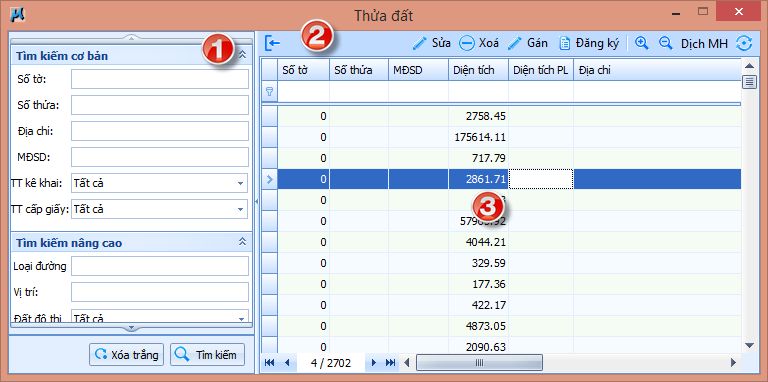Click the Xoá delete icon
This screenshot has height=382, width=768.
[467, 44]
